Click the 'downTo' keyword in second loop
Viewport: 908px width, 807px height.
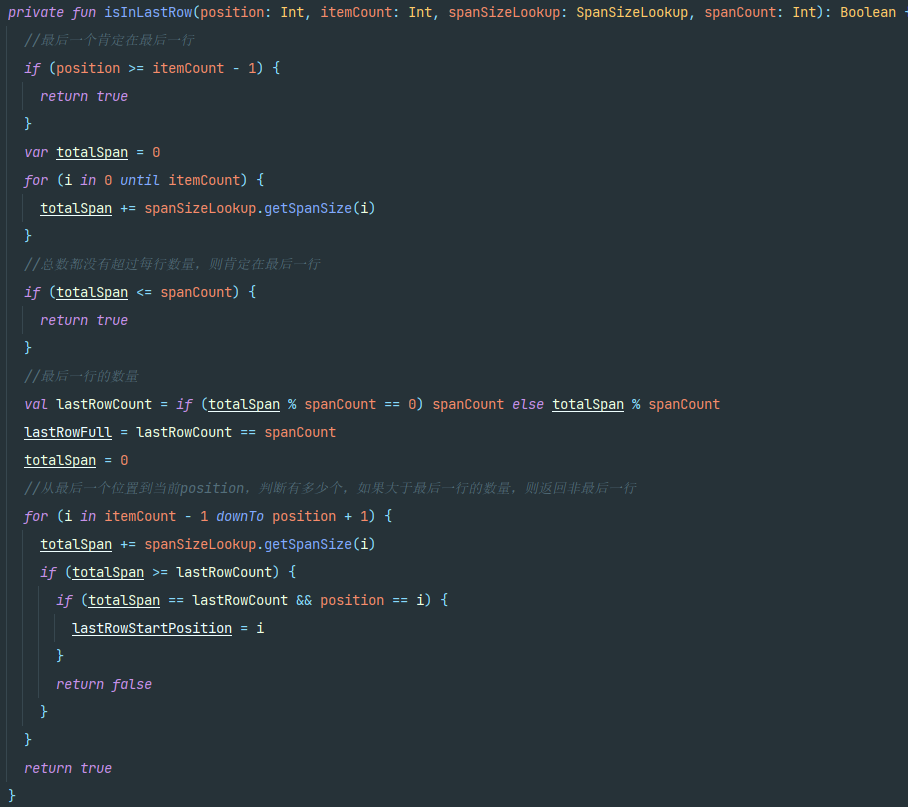pos(240,516)
